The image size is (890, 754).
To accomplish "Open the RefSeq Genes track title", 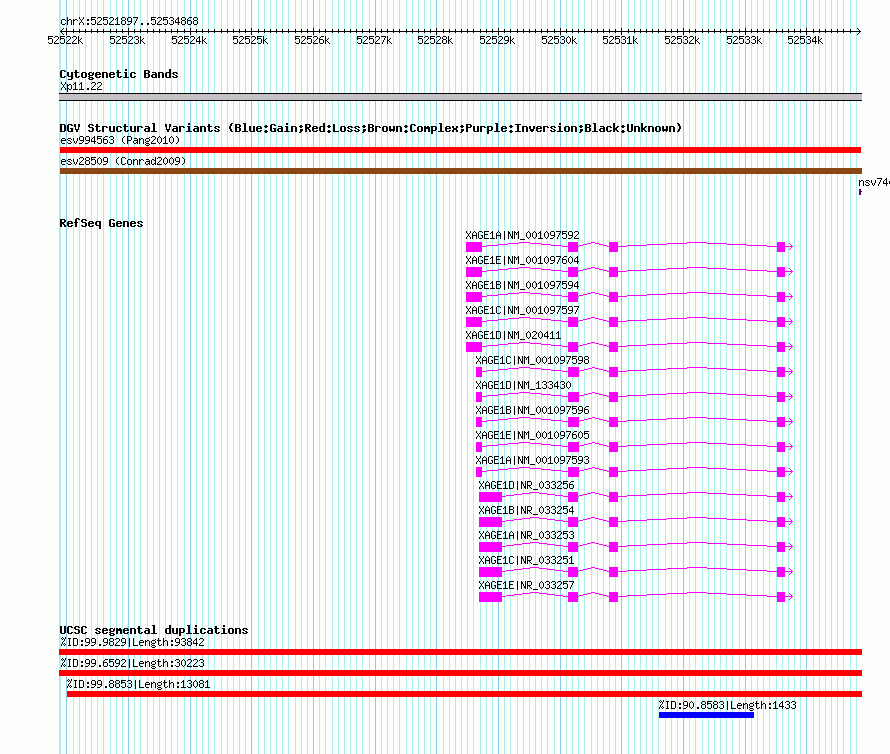I will point(102,223).
